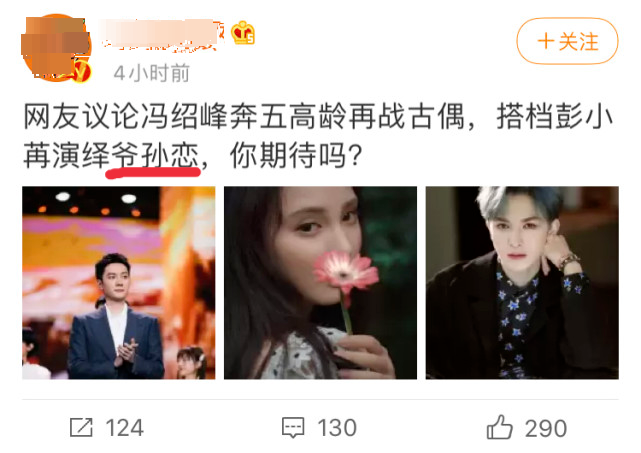Like the post with thumbs-up icon
Viewport: 641px width, 453px height.
(499, 427)
